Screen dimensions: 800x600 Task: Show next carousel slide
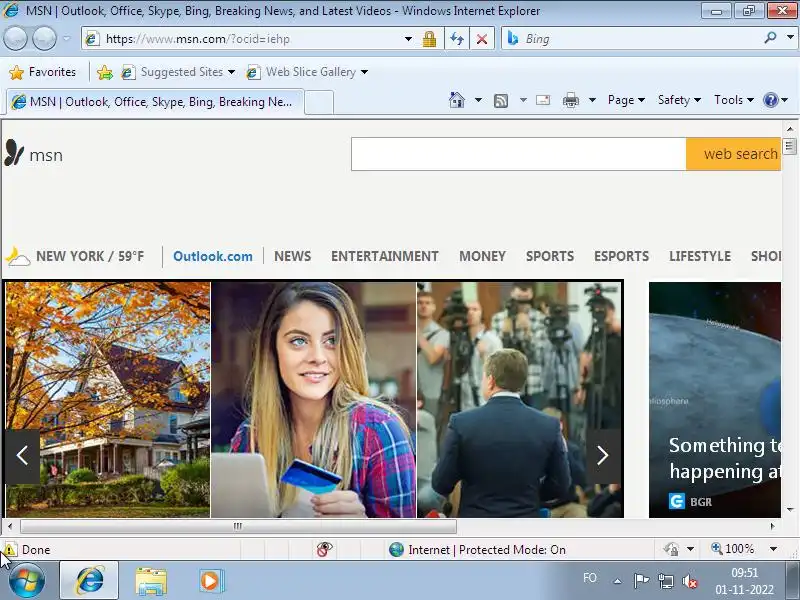click(x=603, y=456)
